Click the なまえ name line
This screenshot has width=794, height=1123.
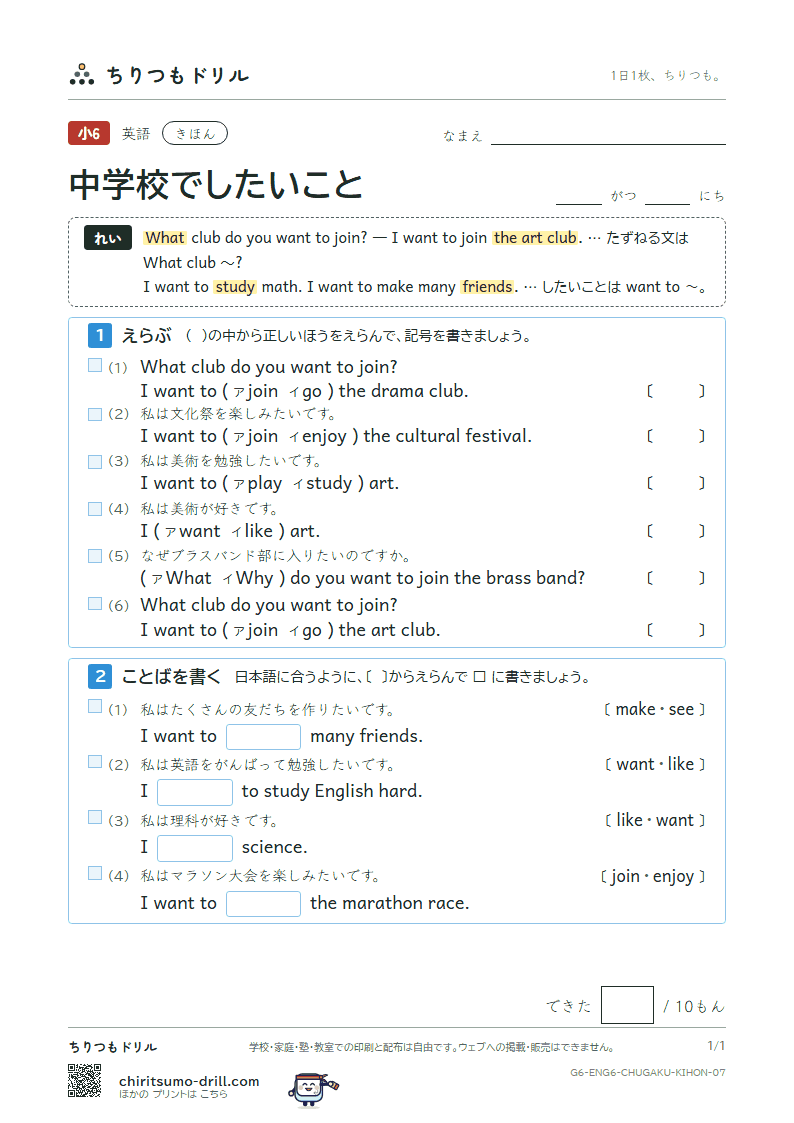click(x=608, y=138)
